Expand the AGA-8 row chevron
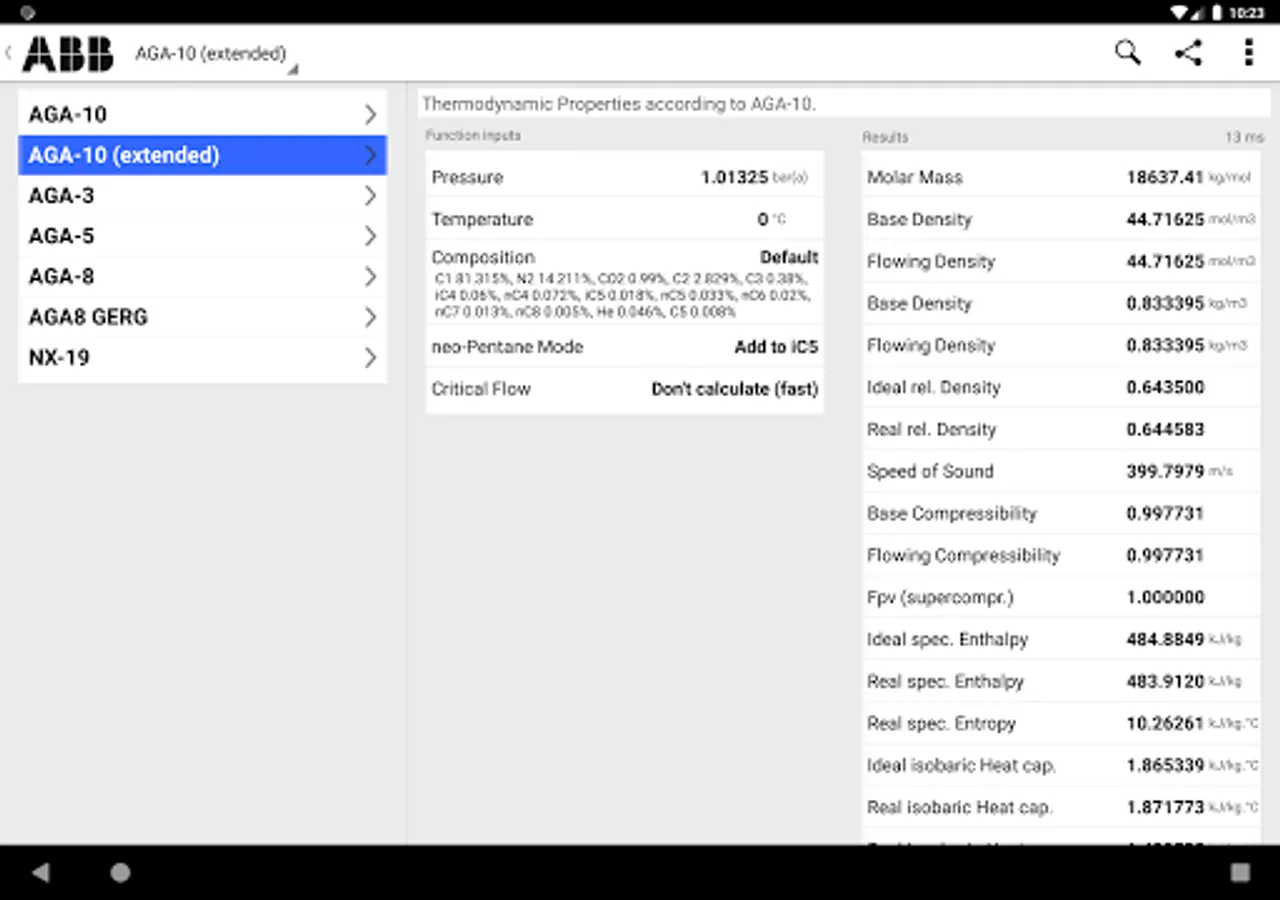 370,276
